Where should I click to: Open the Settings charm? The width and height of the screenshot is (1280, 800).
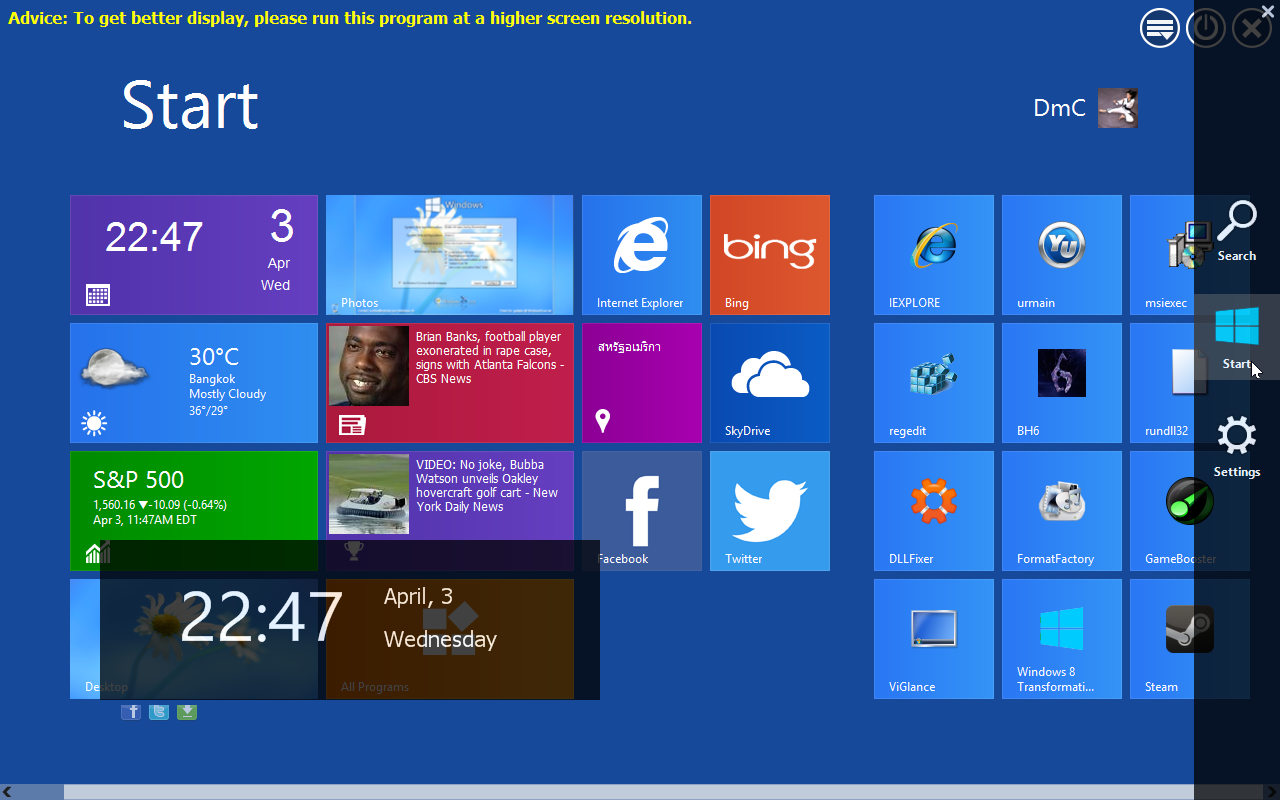(x=1237, y=447)
